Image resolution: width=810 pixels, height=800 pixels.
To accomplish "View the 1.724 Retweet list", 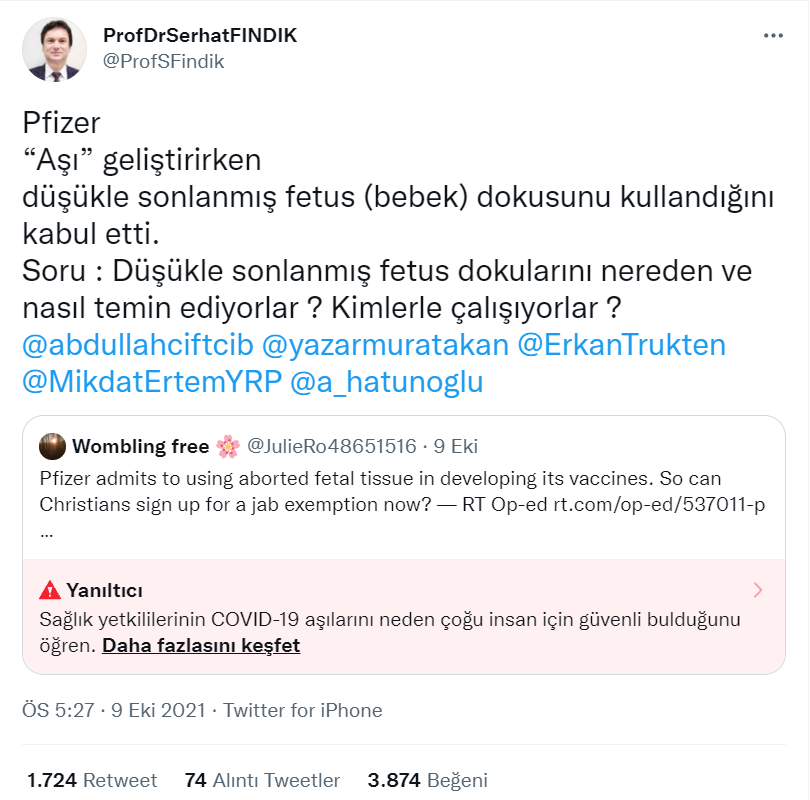I will 92,780.
